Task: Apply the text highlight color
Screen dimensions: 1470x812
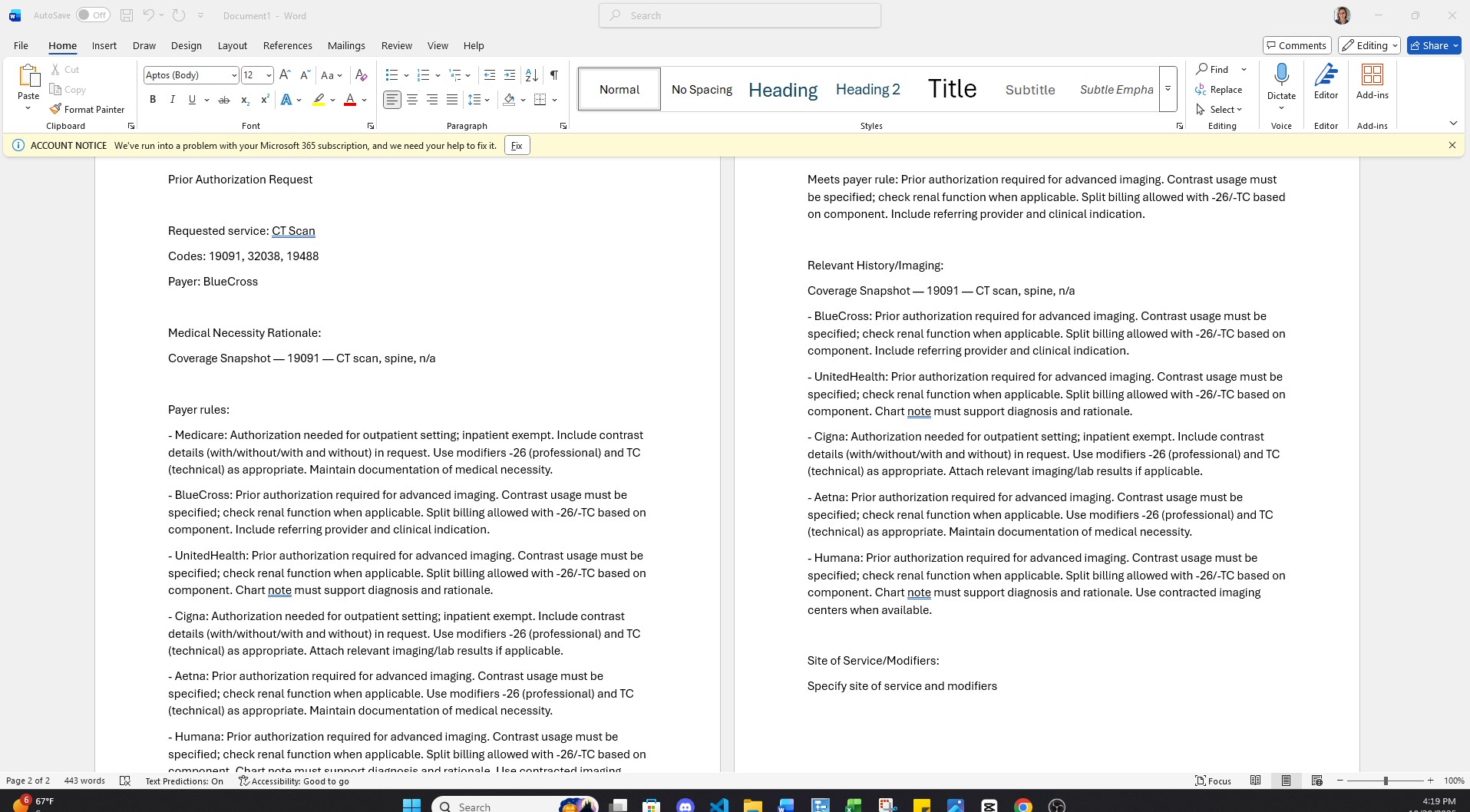Action: [319, 100]
